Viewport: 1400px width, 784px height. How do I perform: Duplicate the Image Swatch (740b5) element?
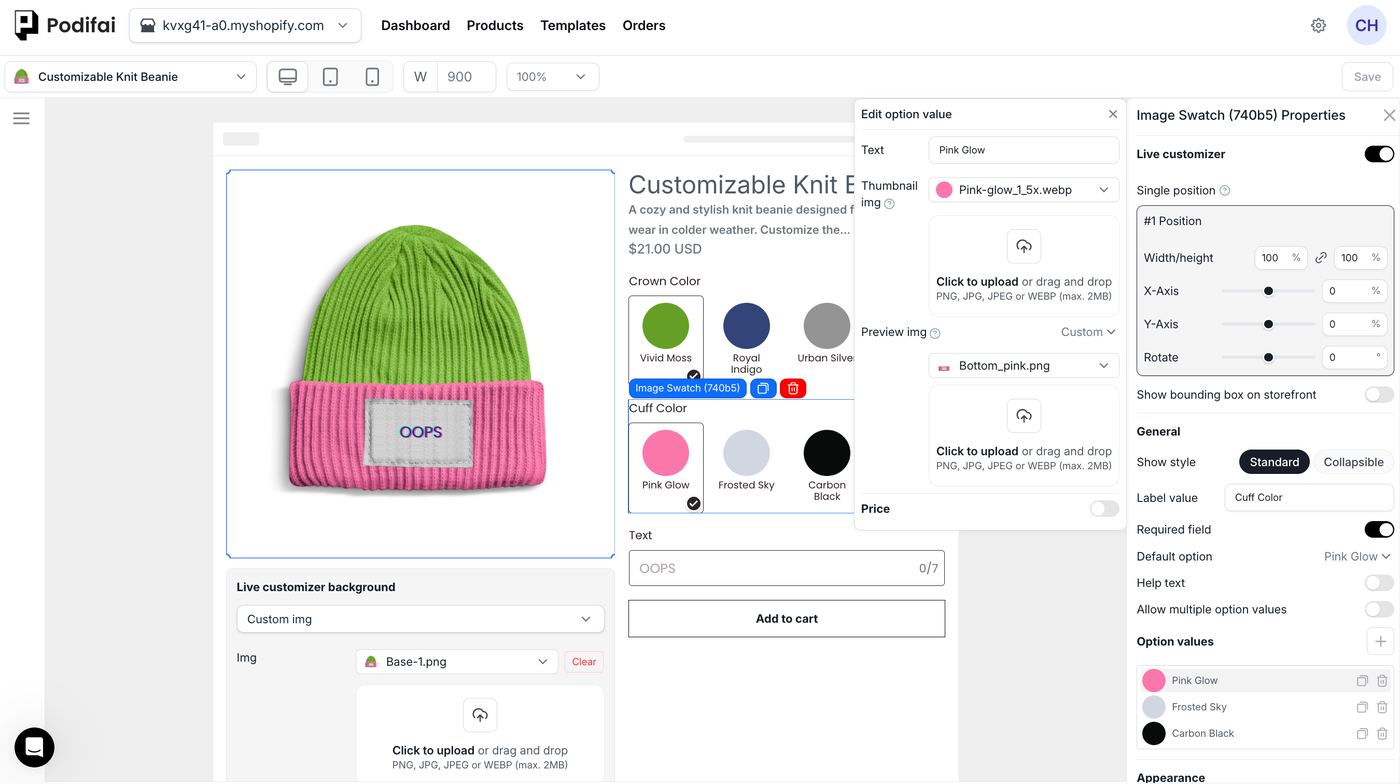(x=763, y=388)
